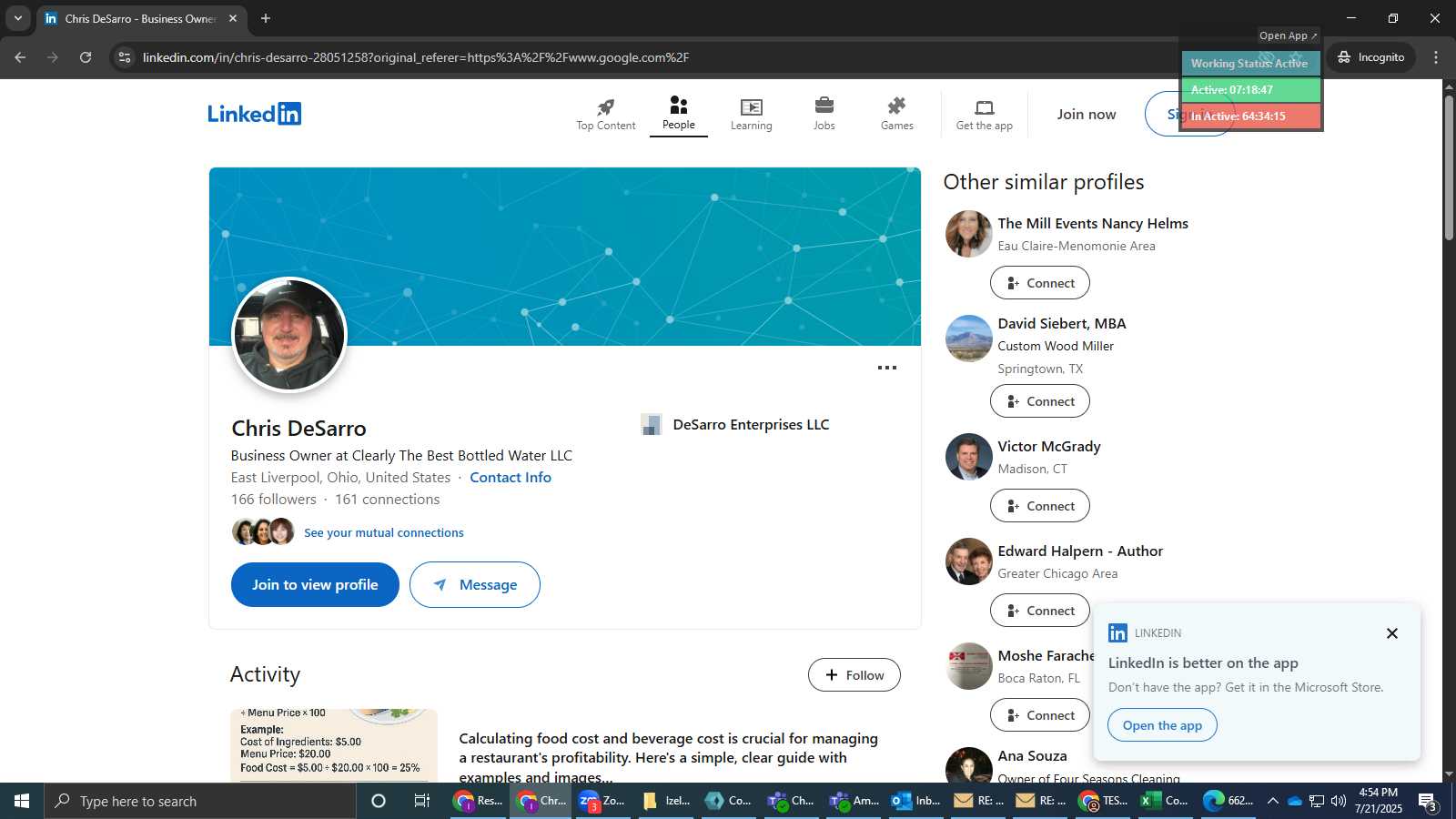
Task: Open the Incognito indicator
Action: tap(1371, 57)
